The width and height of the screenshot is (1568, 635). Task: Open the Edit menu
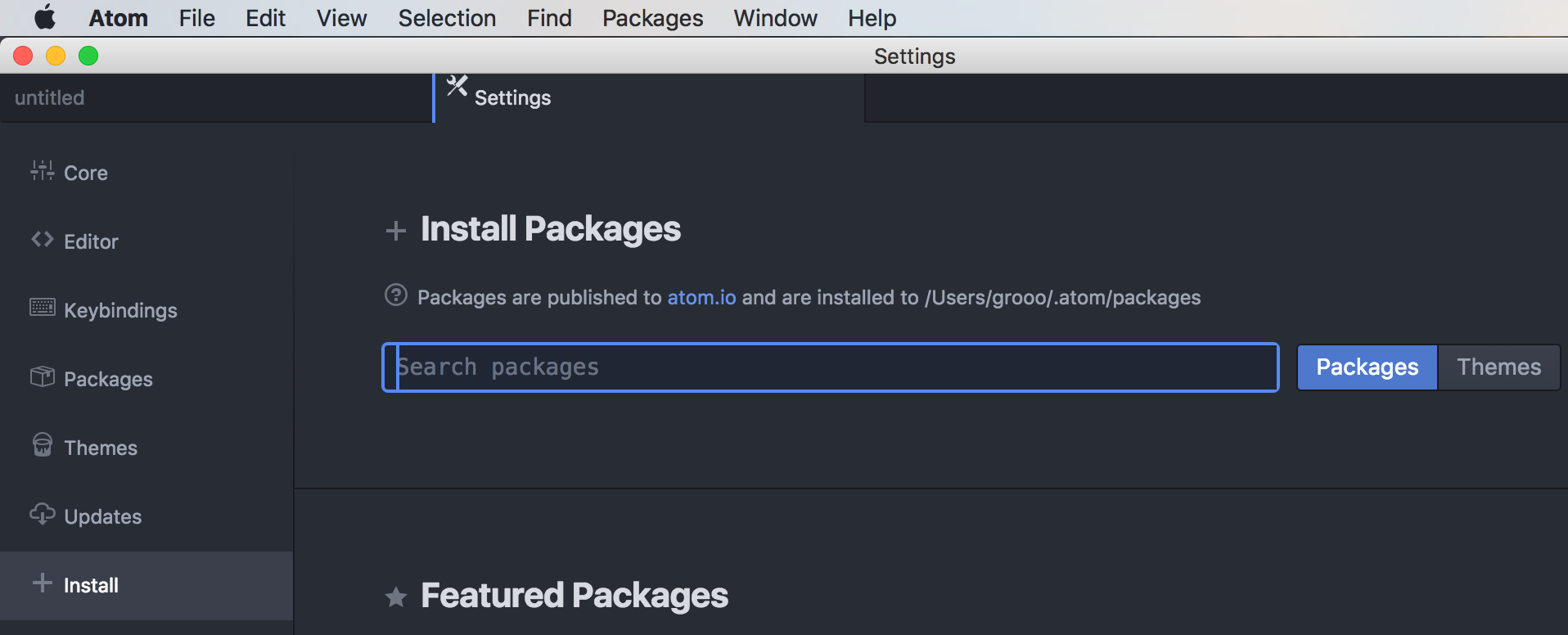(265, 18)
